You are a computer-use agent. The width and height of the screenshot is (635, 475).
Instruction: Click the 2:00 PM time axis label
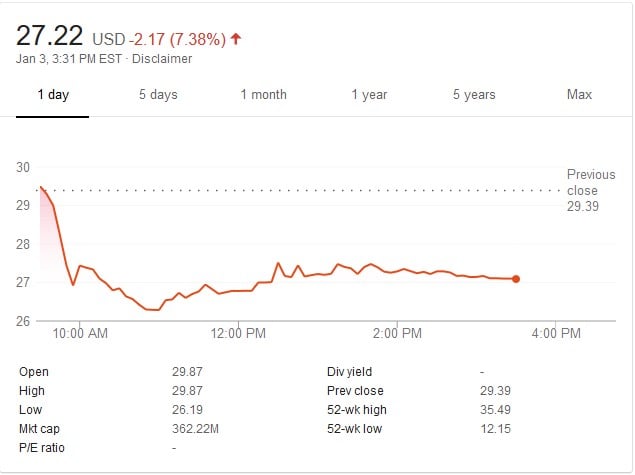[397, 334]
